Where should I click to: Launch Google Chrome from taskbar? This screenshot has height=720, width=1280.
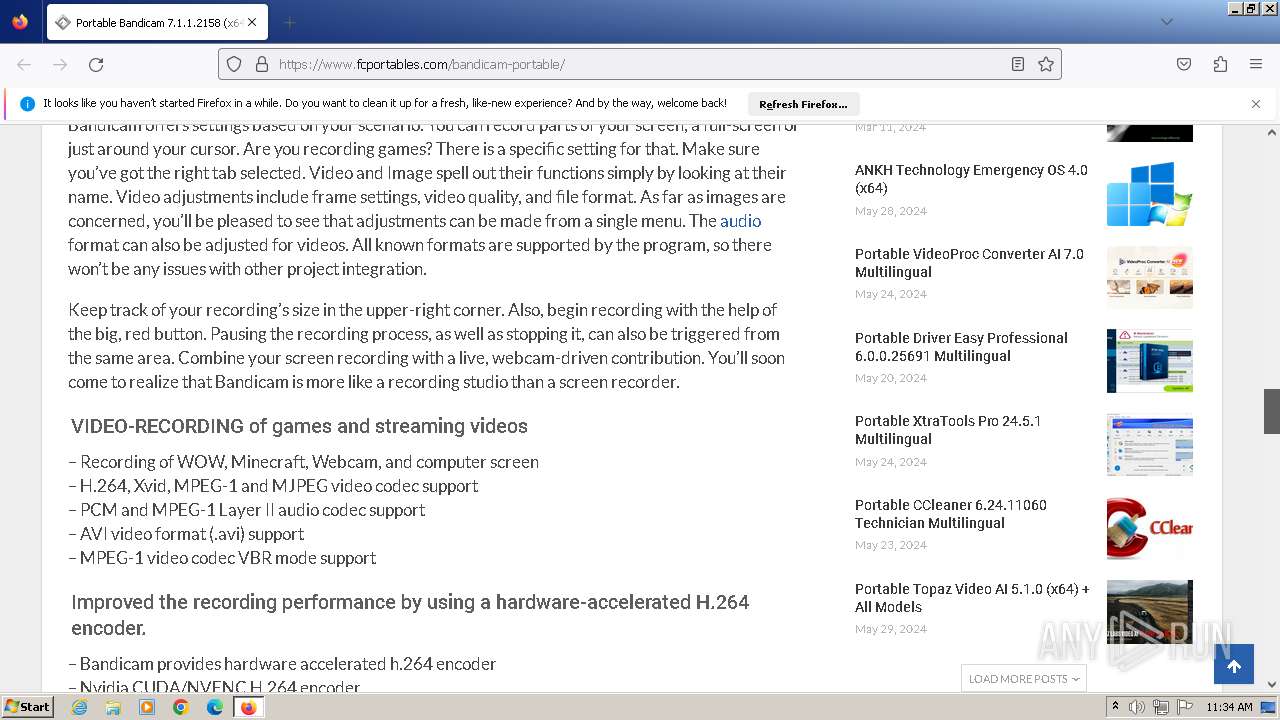pos(181,707)
